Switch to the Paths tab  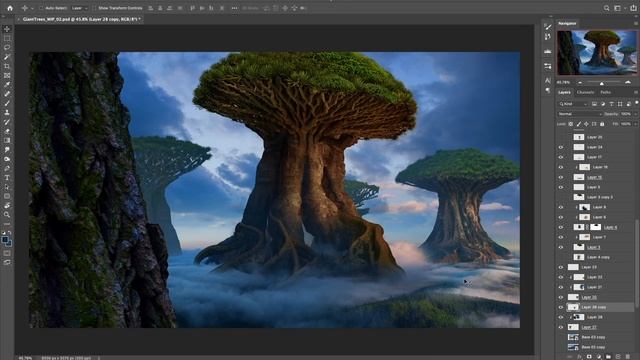click(606, 93)
